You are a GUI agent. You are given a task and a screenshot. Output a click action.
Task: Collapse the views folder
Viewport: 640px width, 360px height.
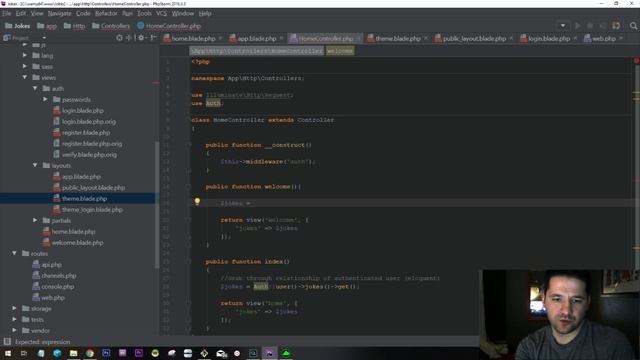[25, 77]
